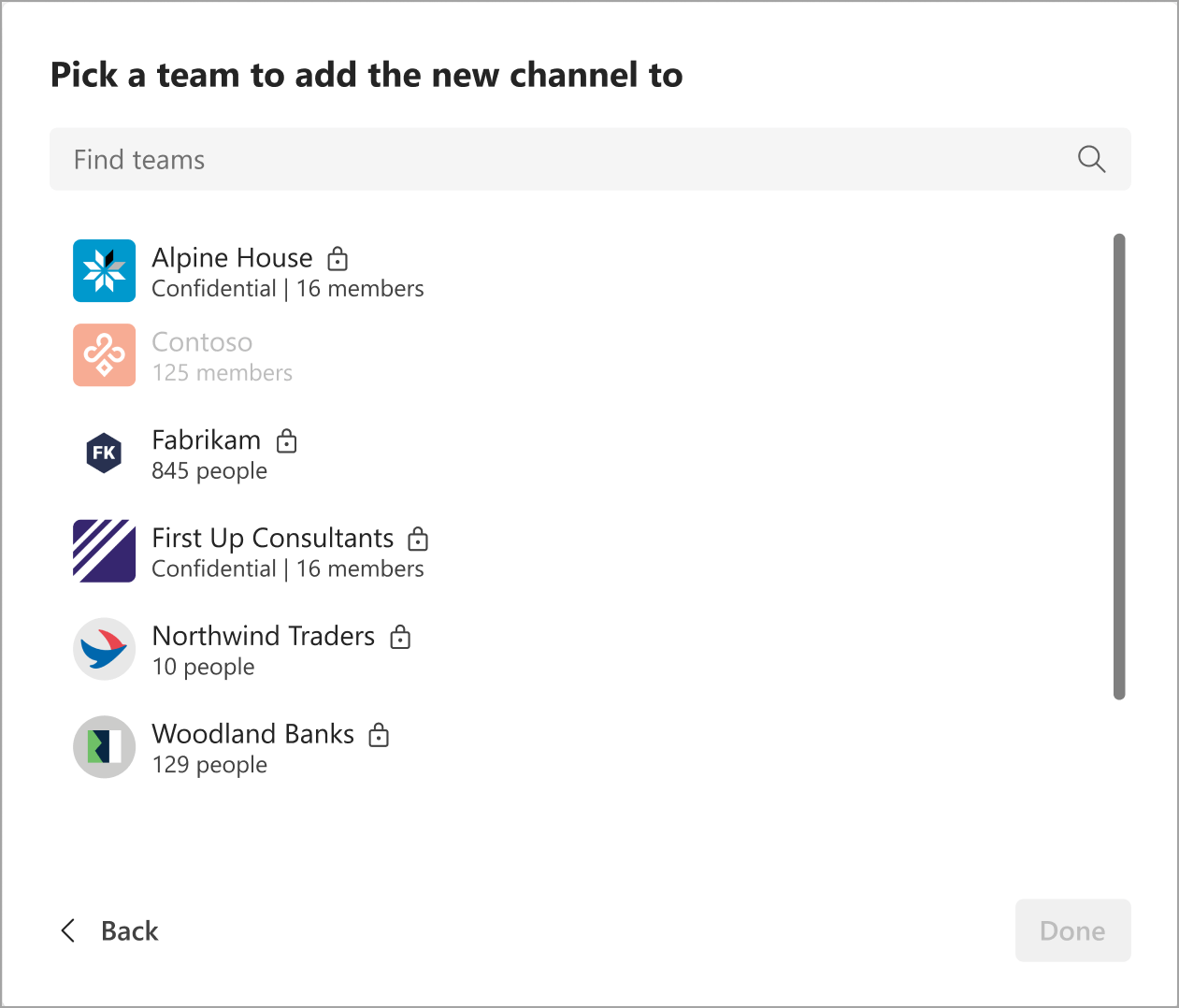Screen dimensions: 1179x1008
Task: Click the search magnifier icon
Action: tap(1091, 160)
